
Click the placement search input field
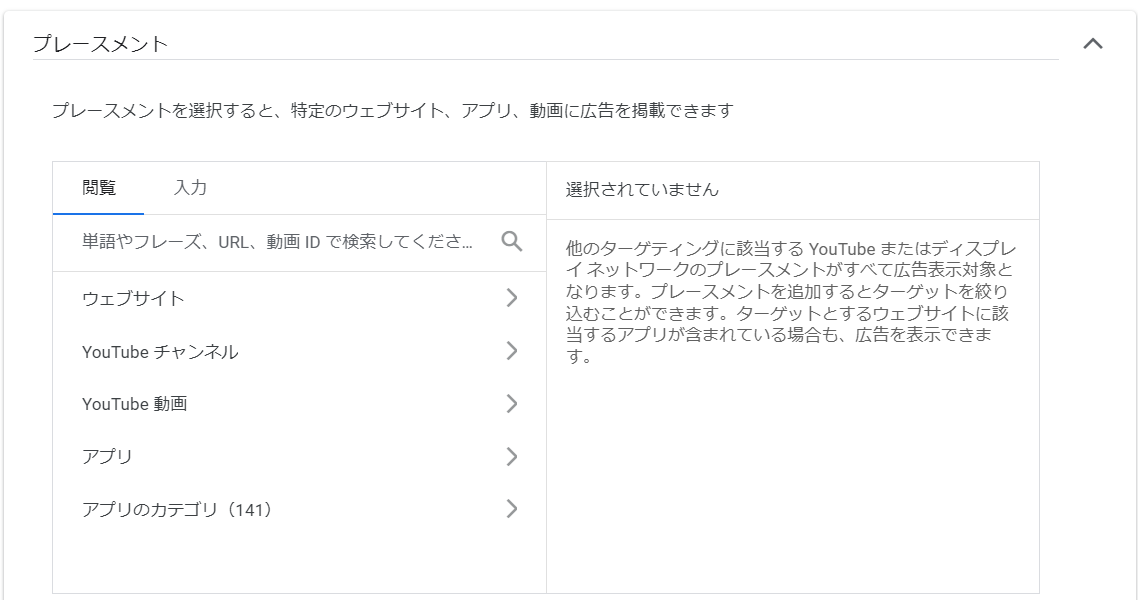tap(277, 242)
